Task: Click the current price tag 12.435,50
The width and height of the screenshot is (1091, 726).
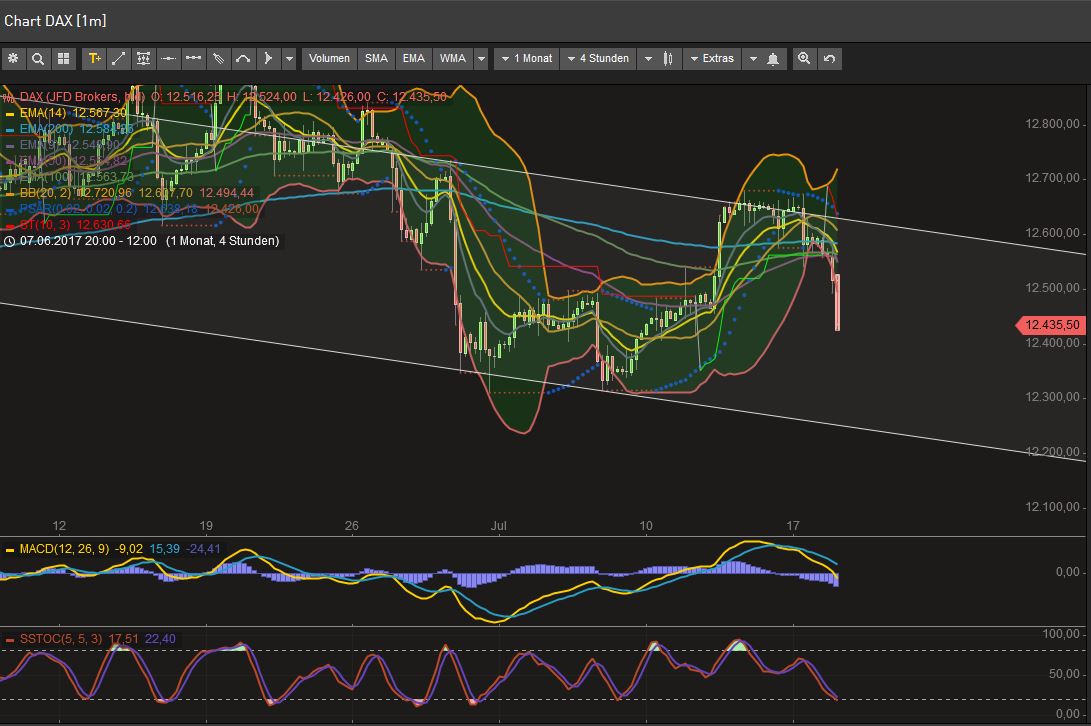Action: tap(1051, 325)
